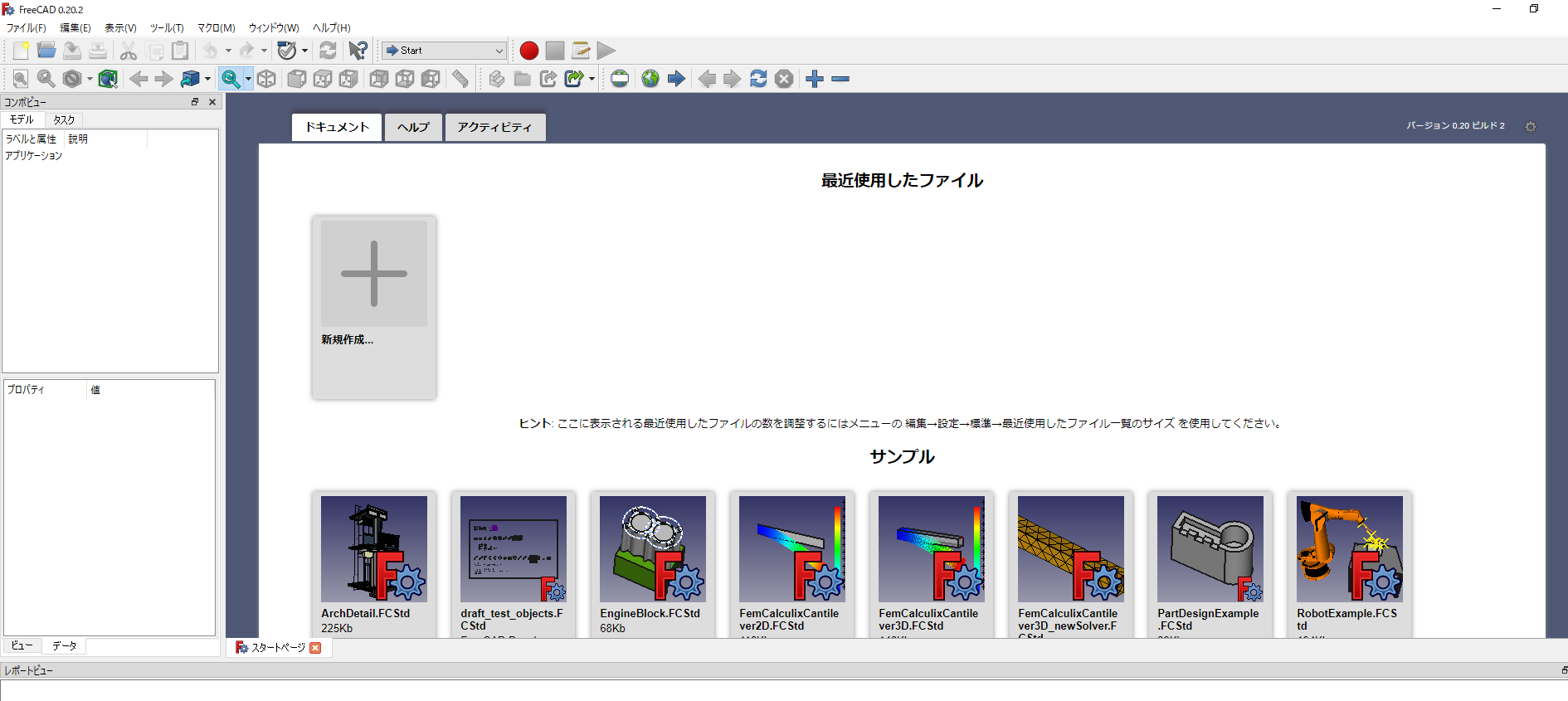Click the web reload blue arrows icon

click(758, 79)
